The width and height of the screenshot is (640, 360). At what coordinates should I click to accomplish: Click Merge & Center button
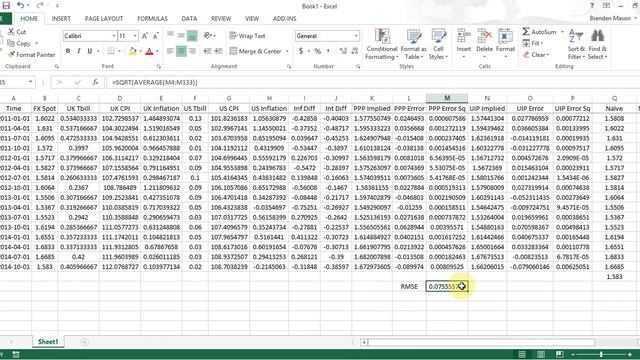click(256, 51)
